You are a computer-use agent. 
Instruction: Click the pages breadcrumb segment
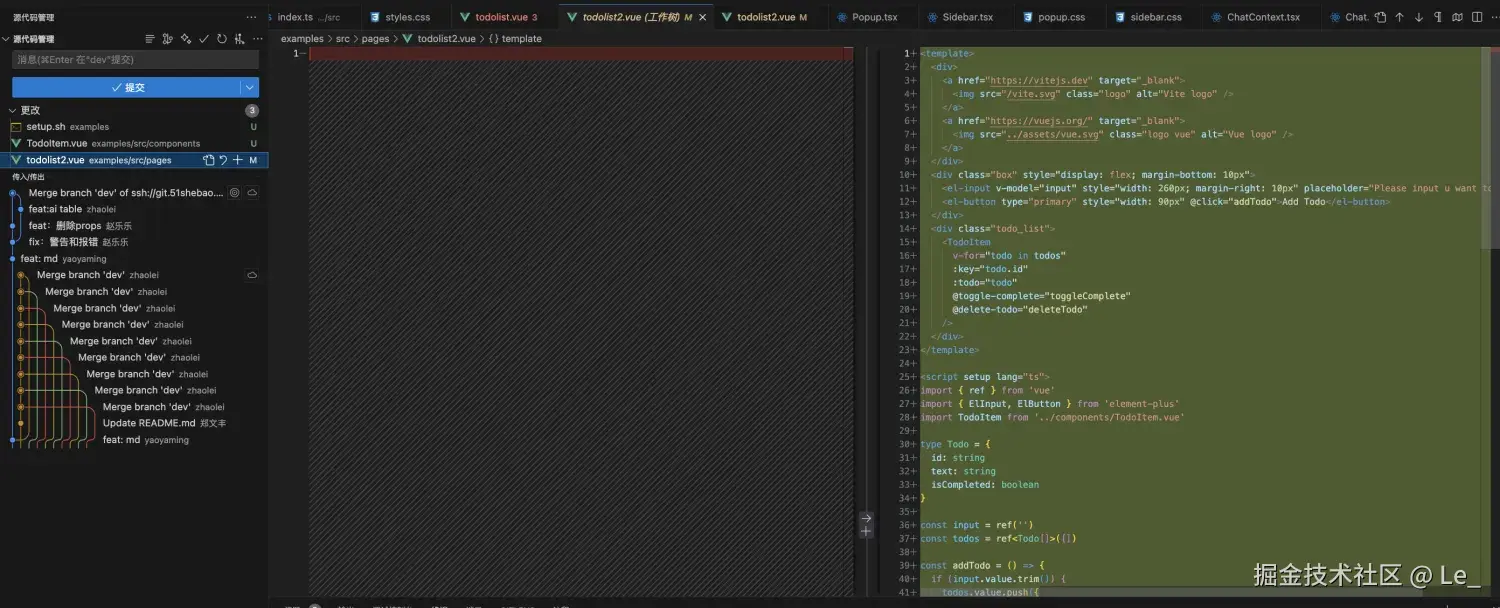point(375,39)
